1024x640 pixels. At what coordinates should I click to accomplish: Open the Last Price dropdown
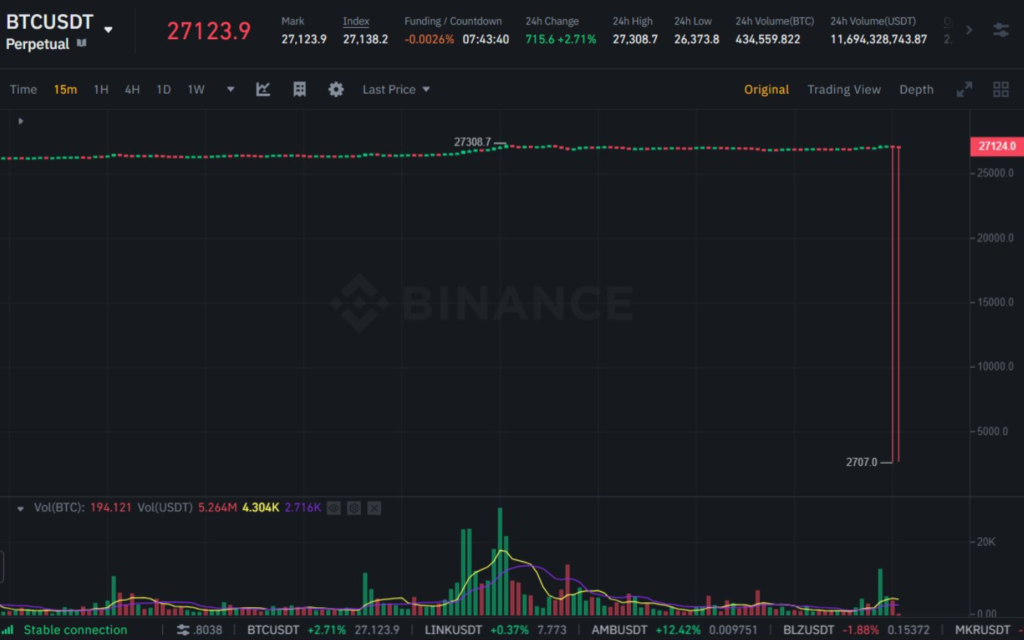click(x=396, y=89)
